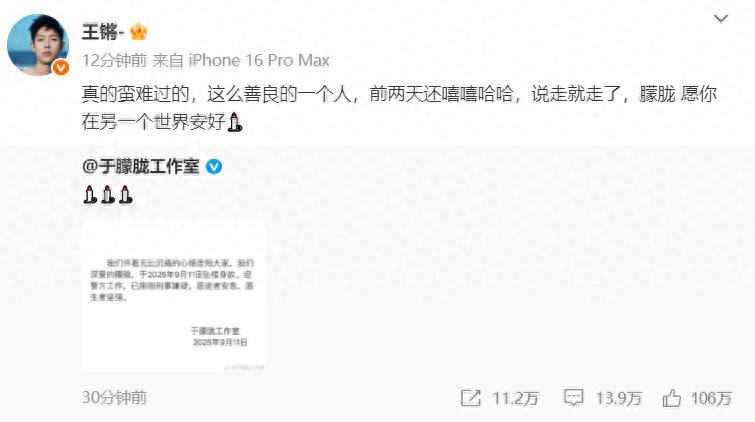Viewport: 755px width, 422px height.
Task: Click the iPhone 16 Pro Max source link
Action: pyautogui.click(x=259, y=60)
